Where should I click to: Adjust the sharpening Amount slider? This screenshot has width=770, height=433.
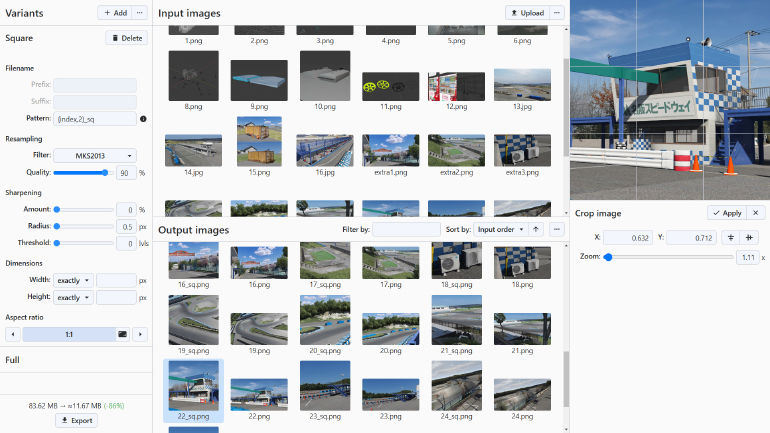point(83,210)
